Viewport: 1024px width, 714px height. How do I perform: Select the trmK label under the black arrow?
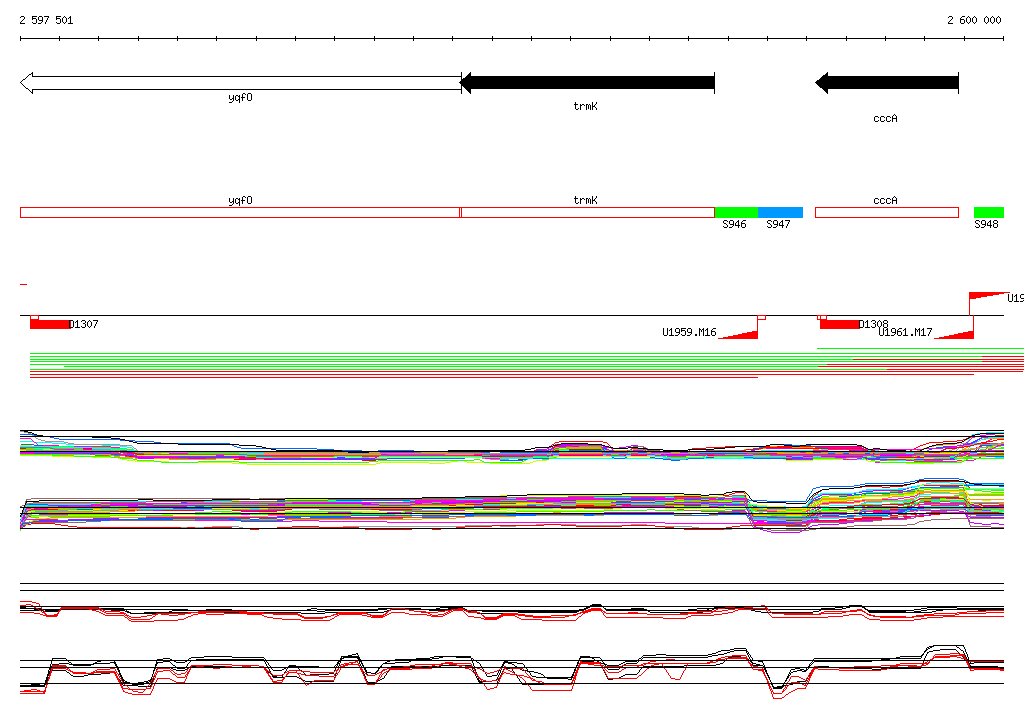[585, 106]
